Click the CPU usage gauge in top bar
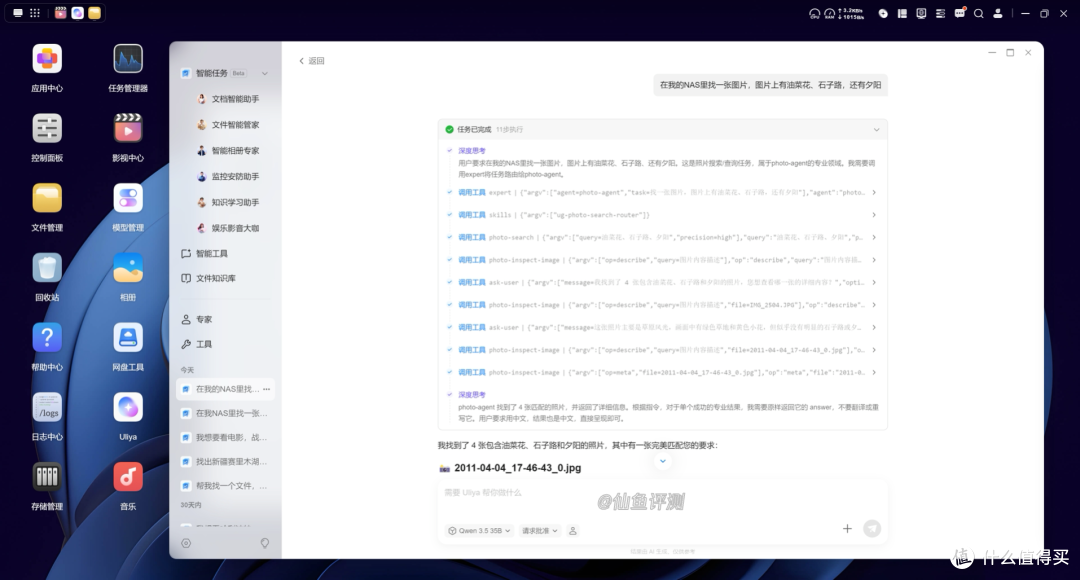Screen dimensions: 1080x580 [814, 13]
